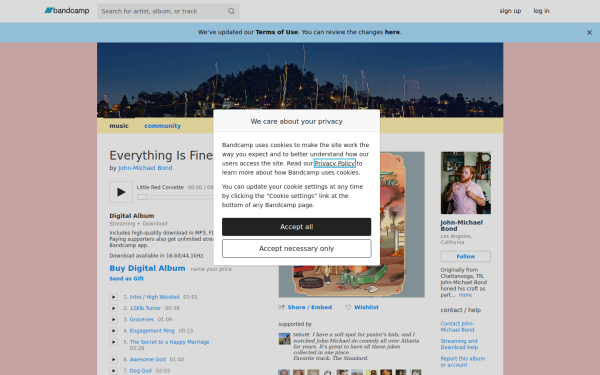Click the search magnifier icon
This screenshot has height=375, width=600.
click(x=231, y=11)
